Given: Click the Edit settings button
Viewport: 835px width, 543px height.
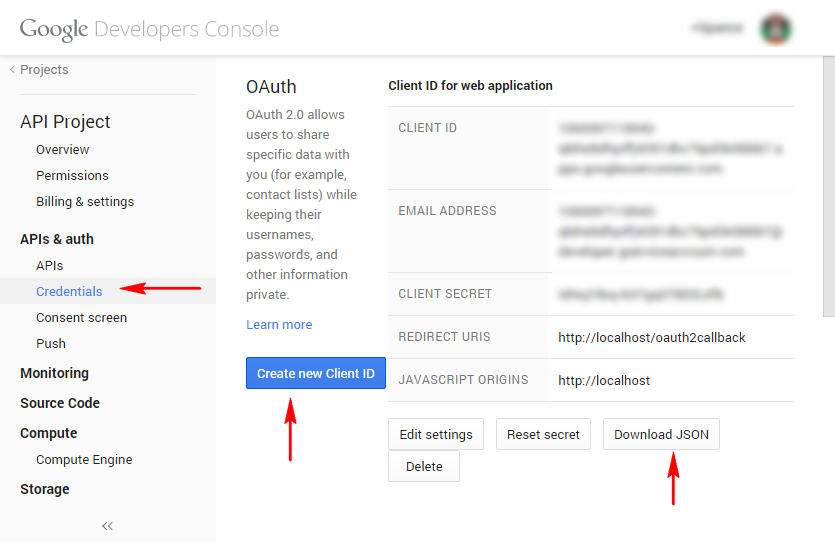Looking at the screenshot, I should (x=436, y=434).
